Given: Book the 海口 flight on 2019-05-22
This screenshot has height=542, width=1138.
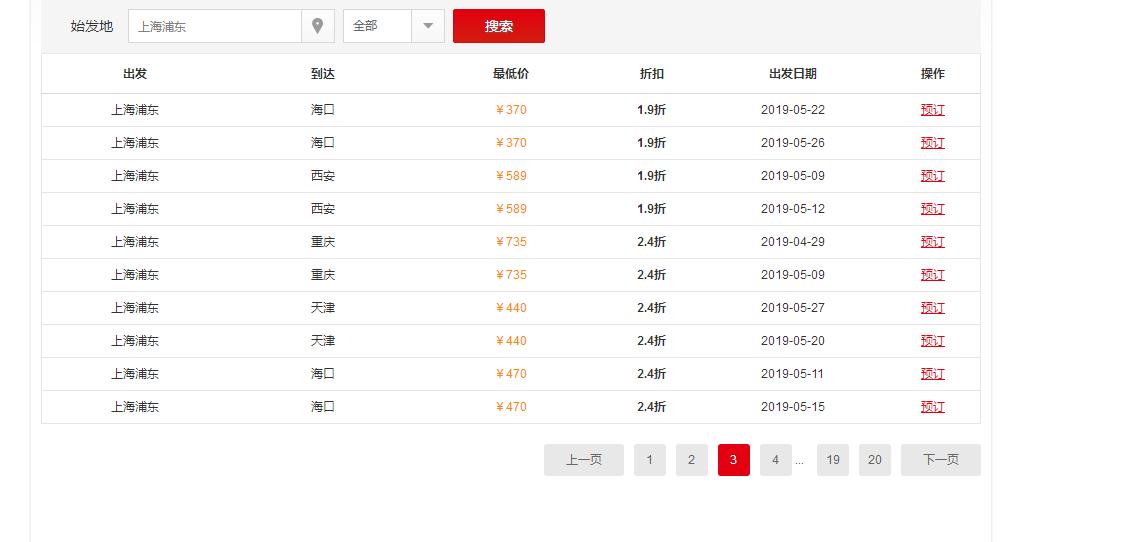Looking at the screenshot, I should click(933, 110).
